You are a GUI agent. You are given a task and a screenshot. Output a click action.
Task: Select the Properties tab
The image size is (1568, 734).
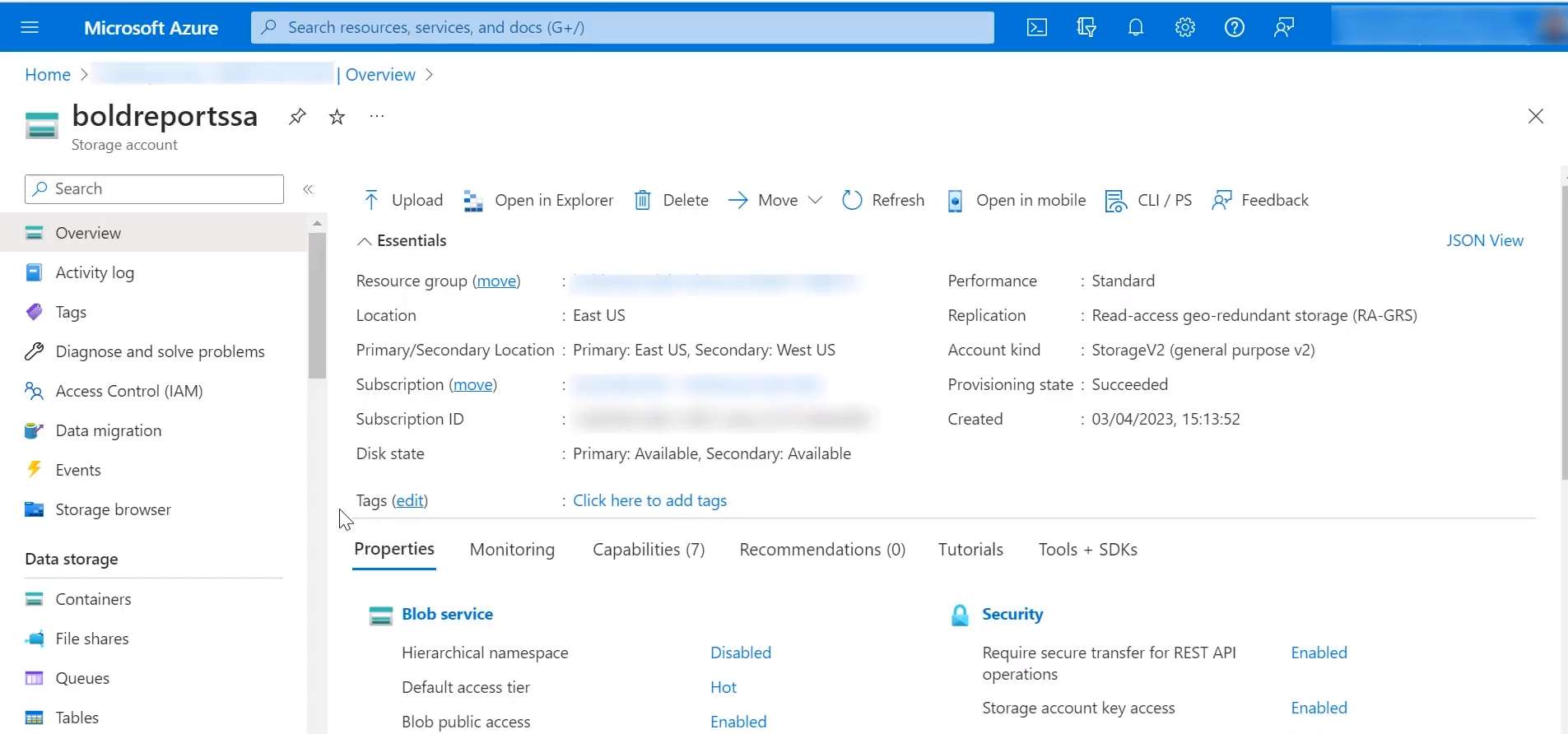coord(394,549)
